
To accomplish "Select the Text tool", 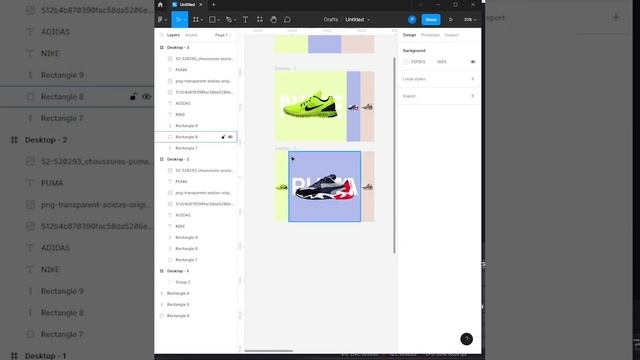I will (x=245, y=20).
